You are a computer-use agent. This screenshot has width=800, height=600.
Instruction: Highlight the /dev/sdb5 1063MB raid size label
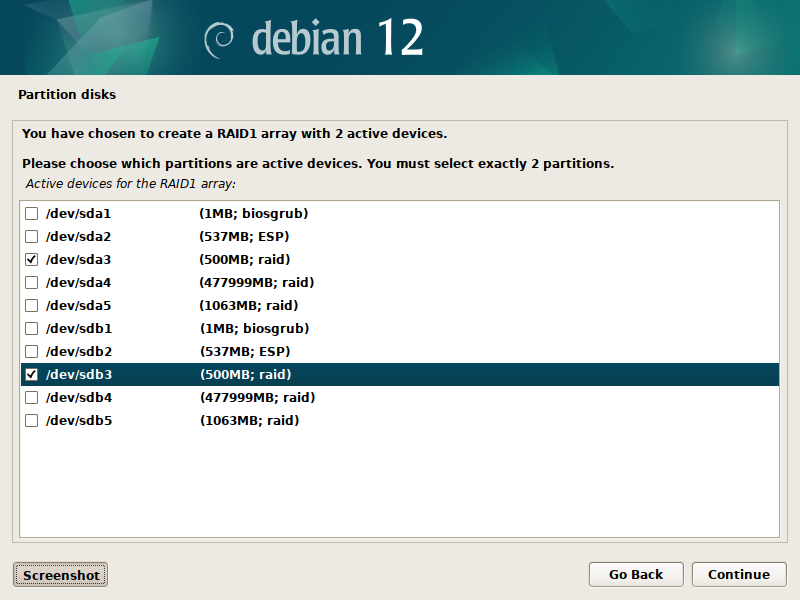pos(249,421)
